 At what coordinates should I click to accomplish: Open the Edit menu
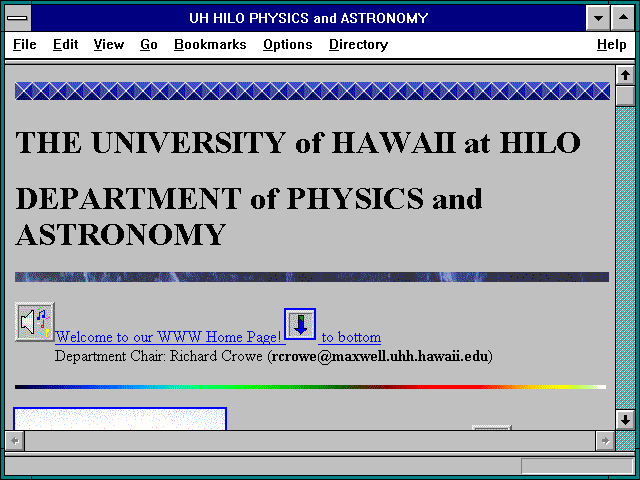[x=65, y=44]
